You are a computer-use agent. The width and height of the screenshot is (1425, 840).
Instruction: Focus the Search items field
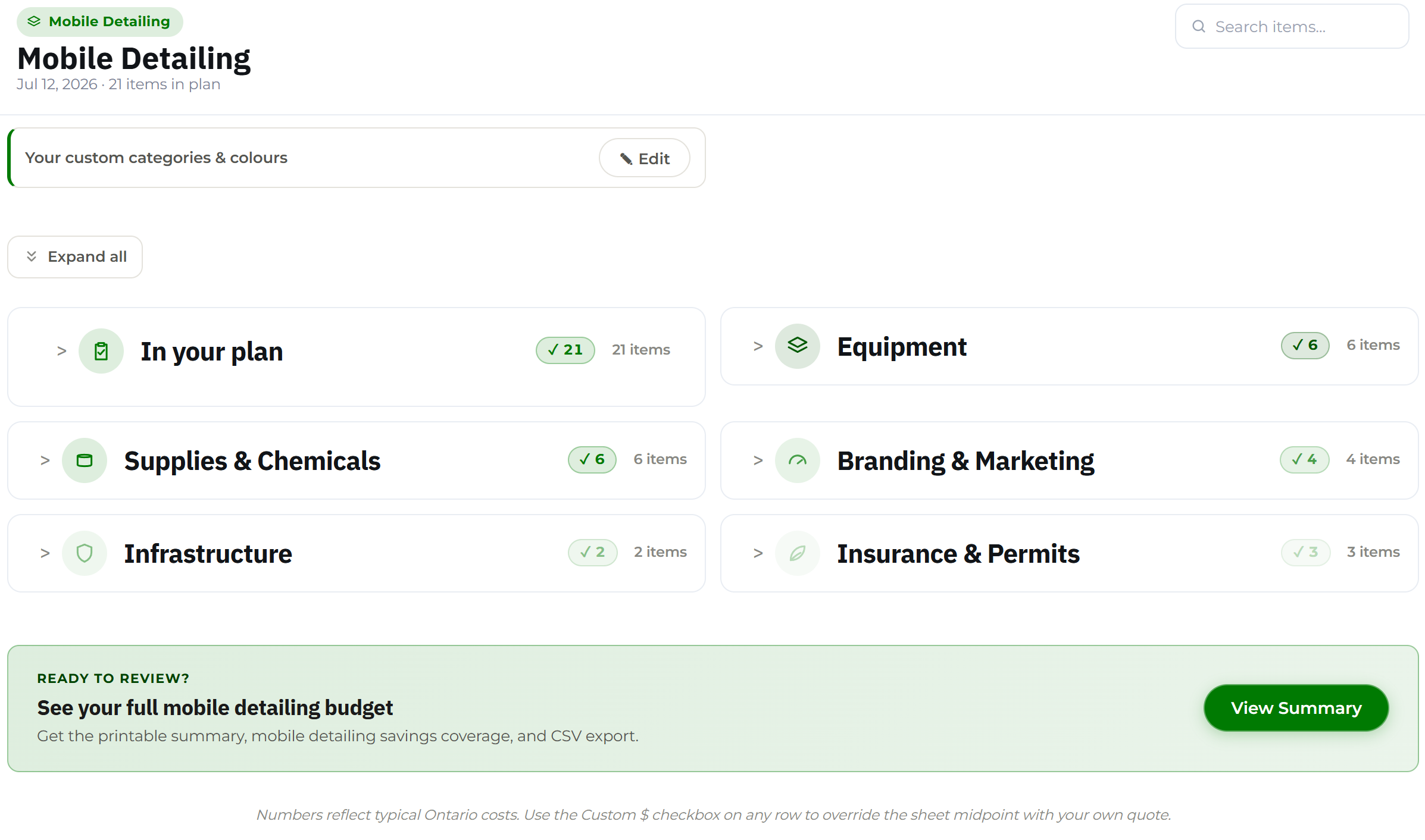pyautogui.click(x=1292, y=27)
